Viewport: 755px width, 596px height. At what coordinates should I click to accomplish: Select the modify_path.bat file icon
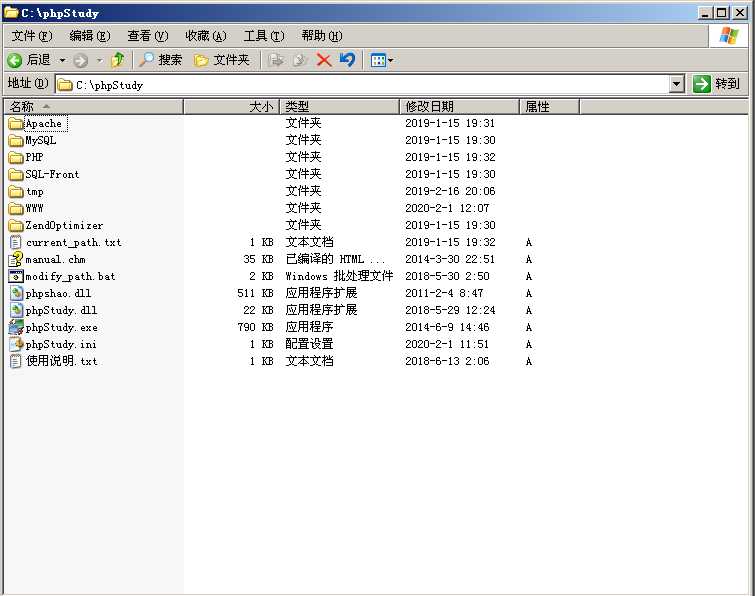(16, 276)
